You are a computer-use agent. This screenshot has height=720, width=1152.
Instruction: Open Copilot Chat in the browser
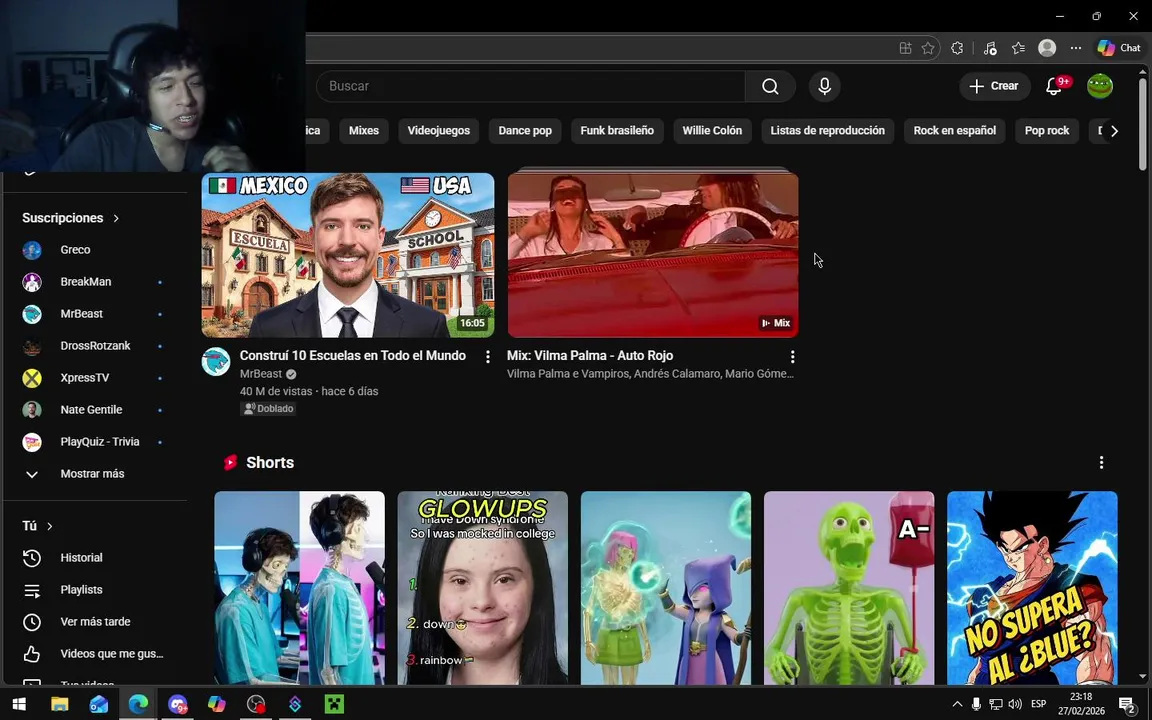coord(1118,48)
